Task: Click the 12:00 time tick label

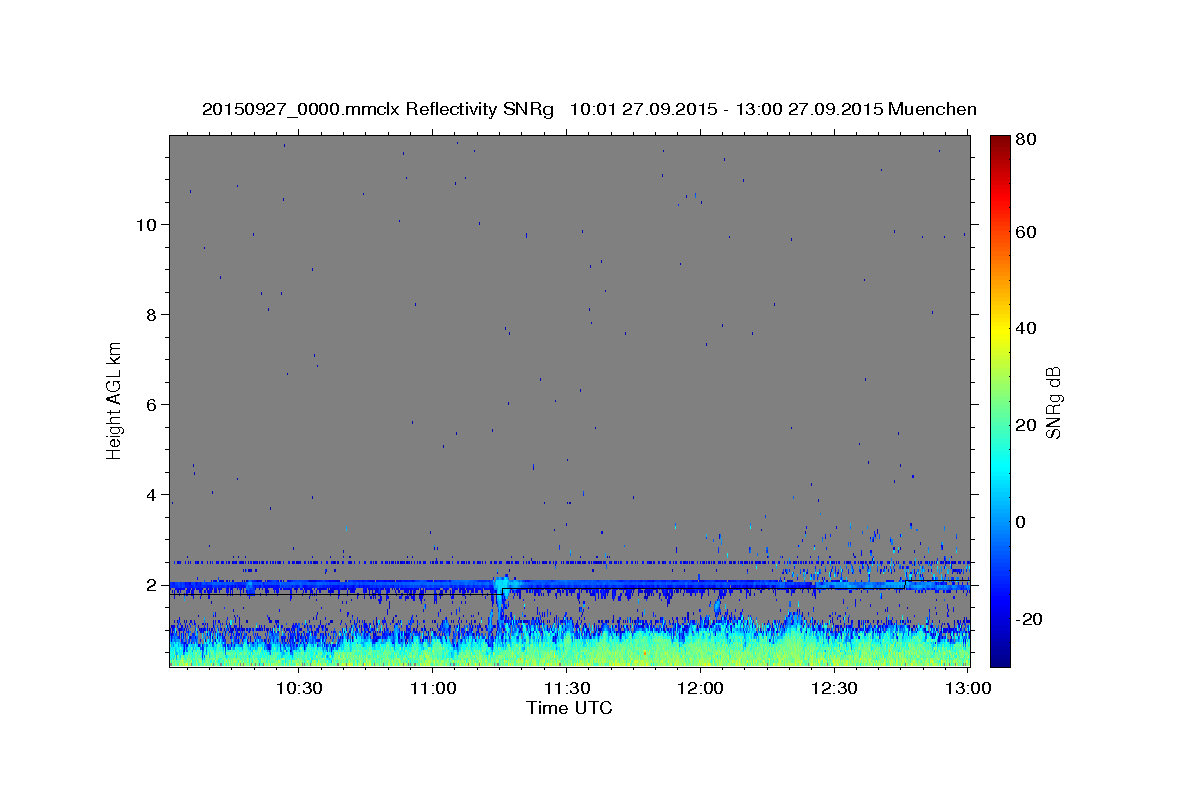Action: tap(701, 688)
